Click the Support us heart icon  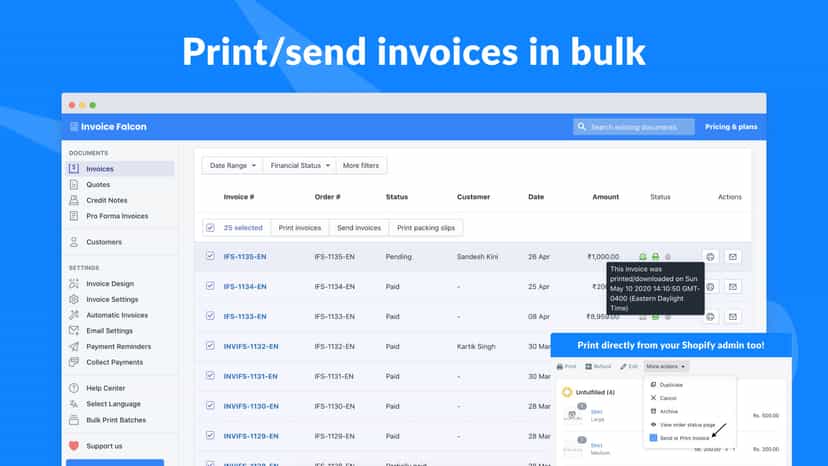point(74,446)
